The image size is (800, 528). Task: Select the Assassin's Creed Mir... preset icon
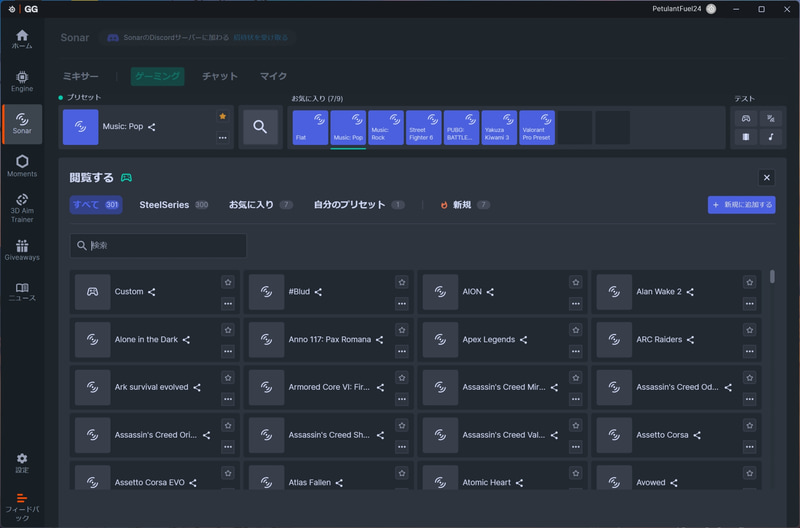[440, 387]
